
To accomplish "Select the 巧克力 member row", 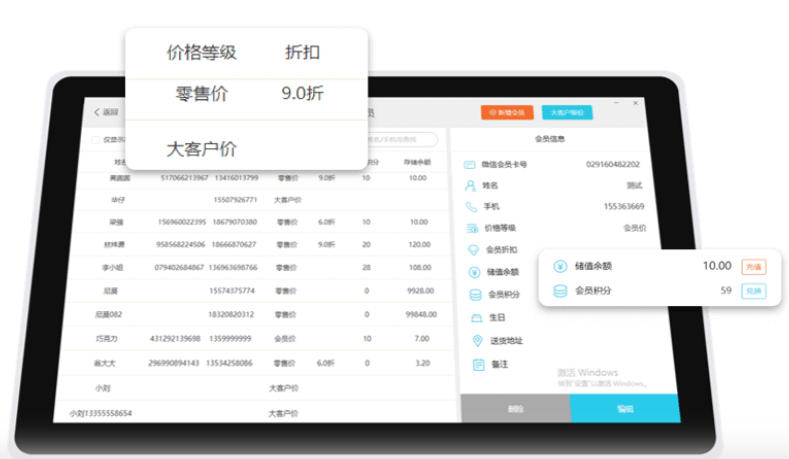I will click(256, 339).
